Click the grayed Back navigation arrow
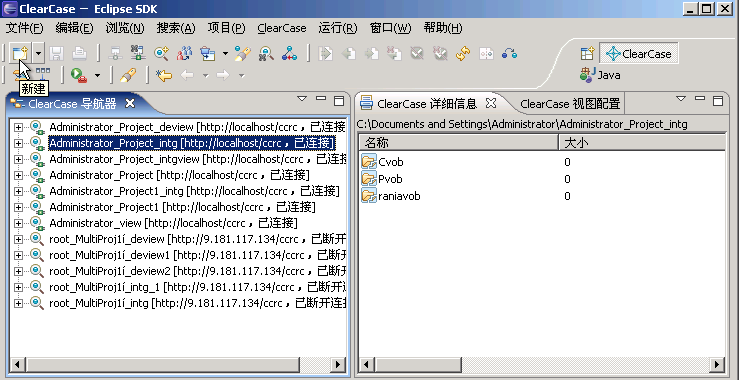The height and width of the screenshot is (380, 739). 187,75
